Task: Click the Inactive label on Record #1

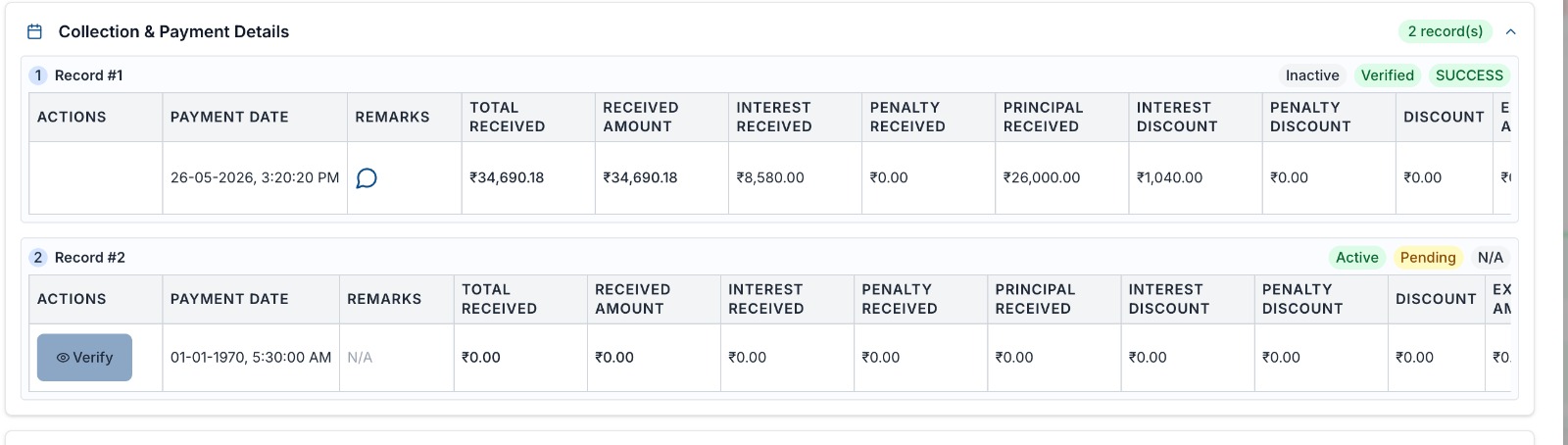Action: [x=1312, y=75]
